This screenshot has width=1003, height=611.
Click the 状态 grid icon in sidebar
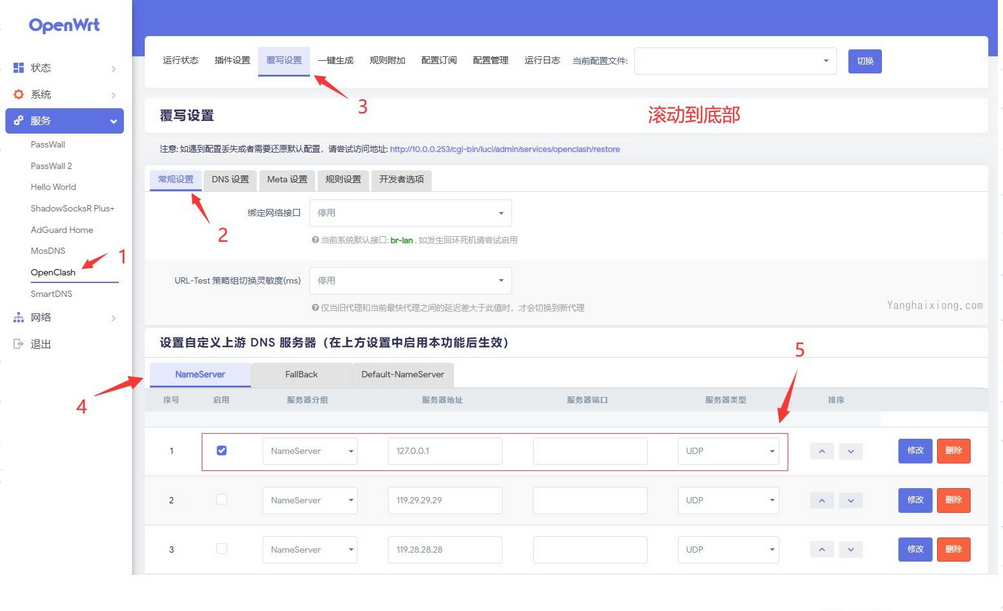[19, 68]
